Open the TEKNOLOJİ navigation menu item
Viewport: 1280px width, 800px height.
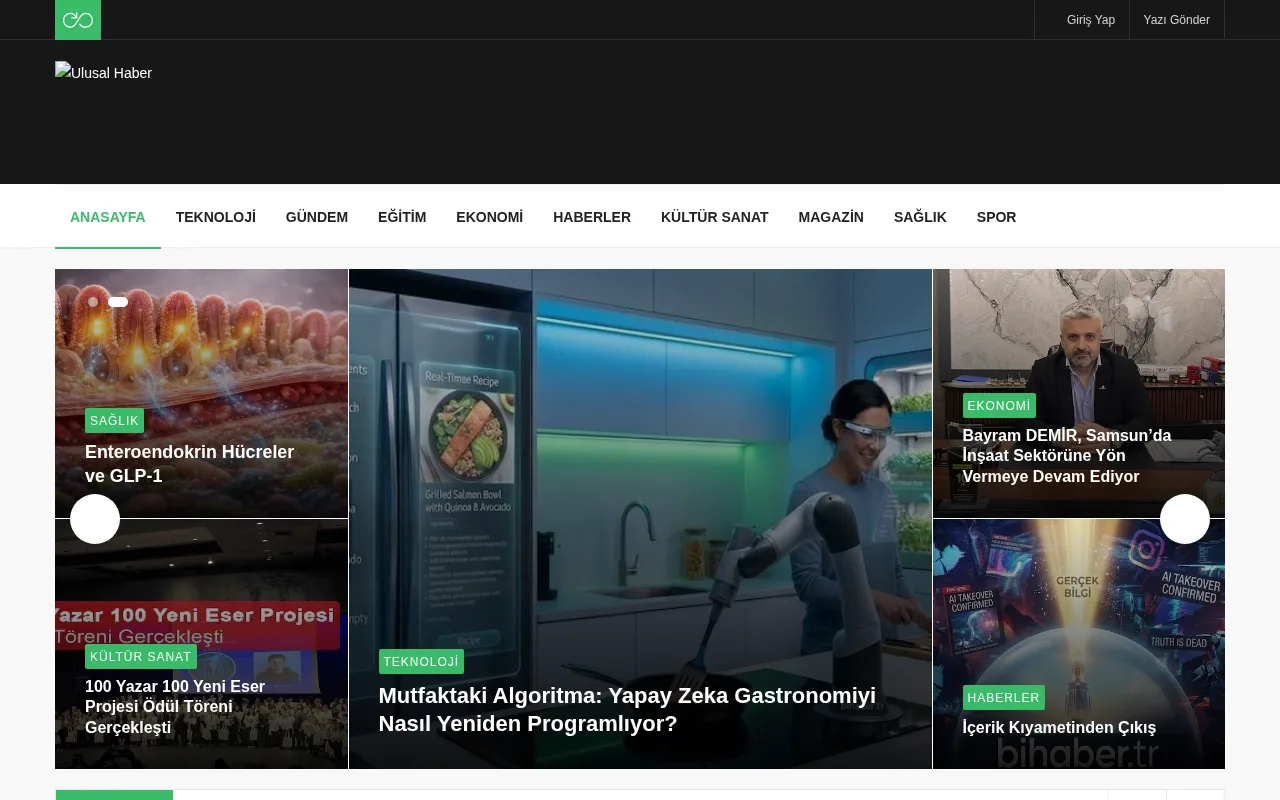215,217
